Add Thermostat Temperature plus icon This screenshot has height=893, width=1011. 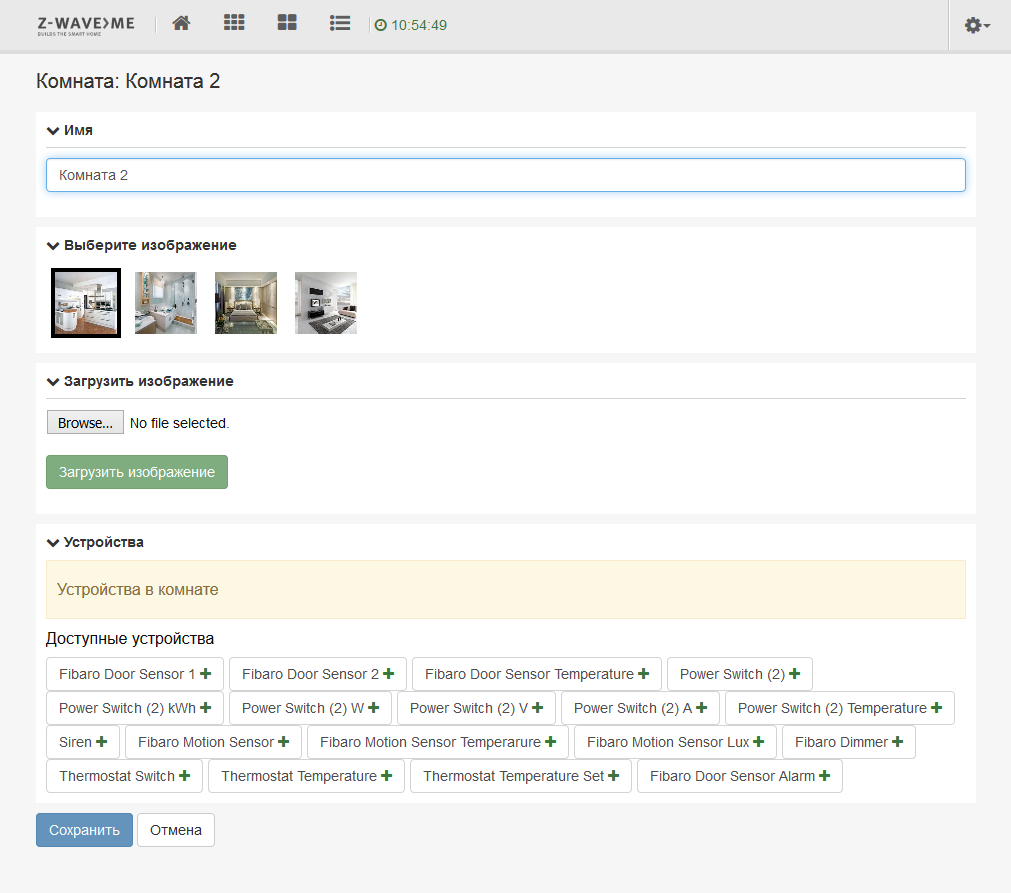tap(386, 776)
